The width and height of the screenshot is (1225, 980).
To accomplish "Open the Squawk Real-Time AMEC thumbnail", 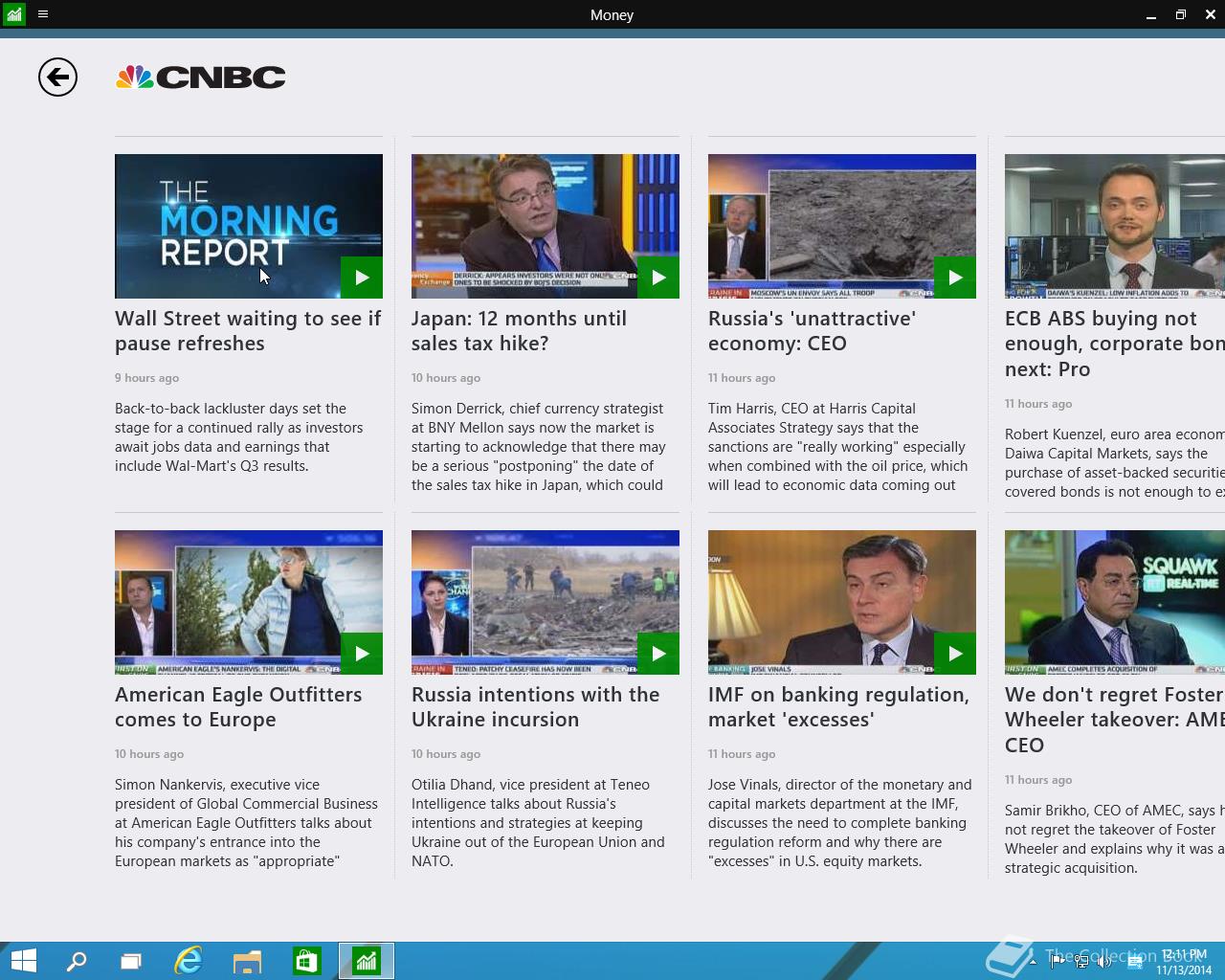I will pos(1115,602).
